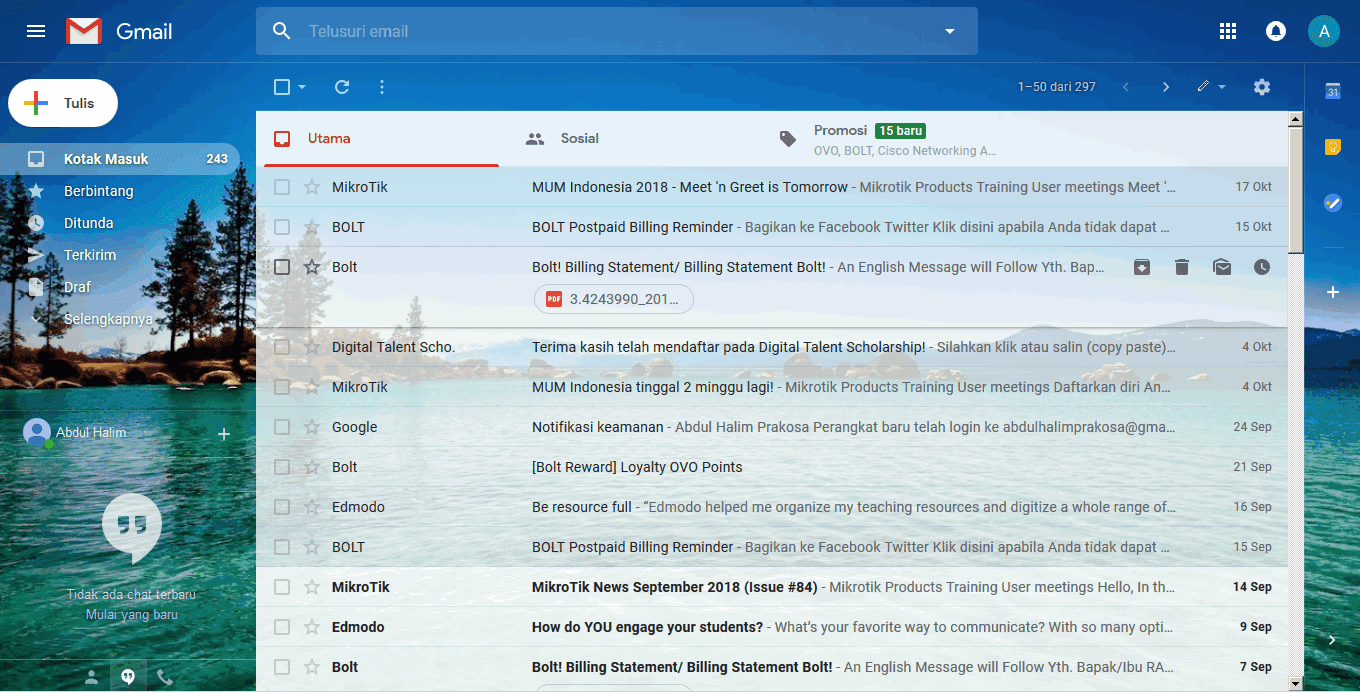Select the Loyalty OVO Points email checkbox
1360x693 pixels.
(282, 467)
